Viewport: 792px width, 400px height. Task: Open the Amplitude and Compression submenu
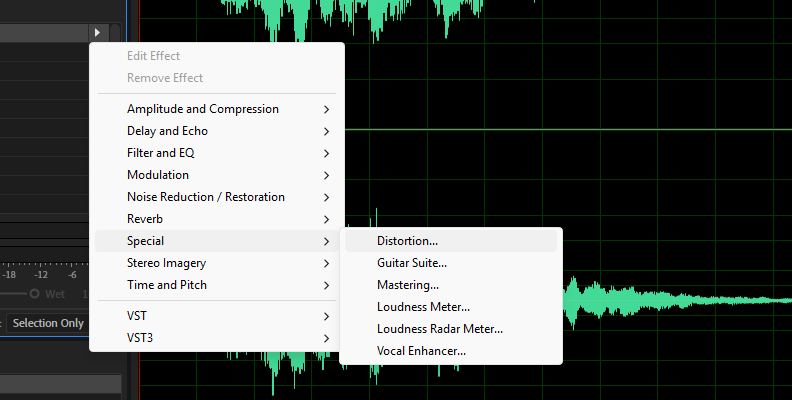(x=202, y=109)
